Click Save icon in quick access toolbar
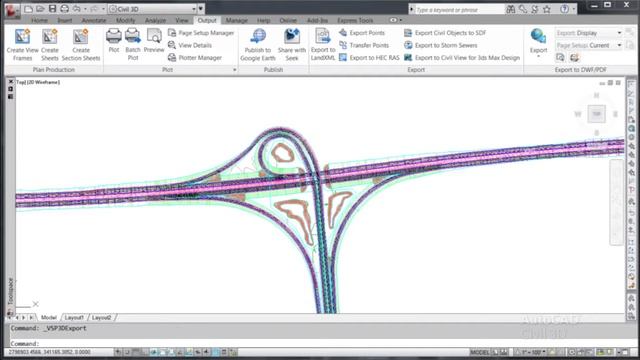640x360 pixels. (52, 9)
